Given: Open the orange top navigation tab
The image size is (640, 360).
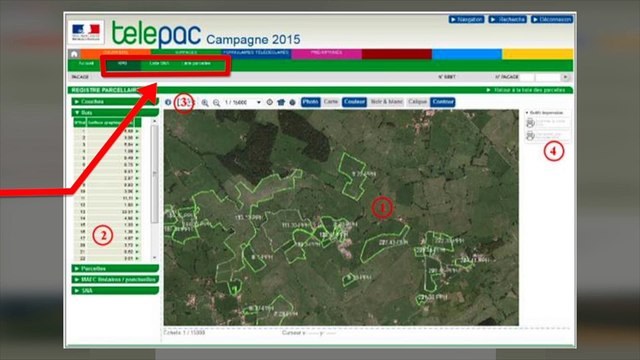Looking at the screenshot, I should click(116, 54).
